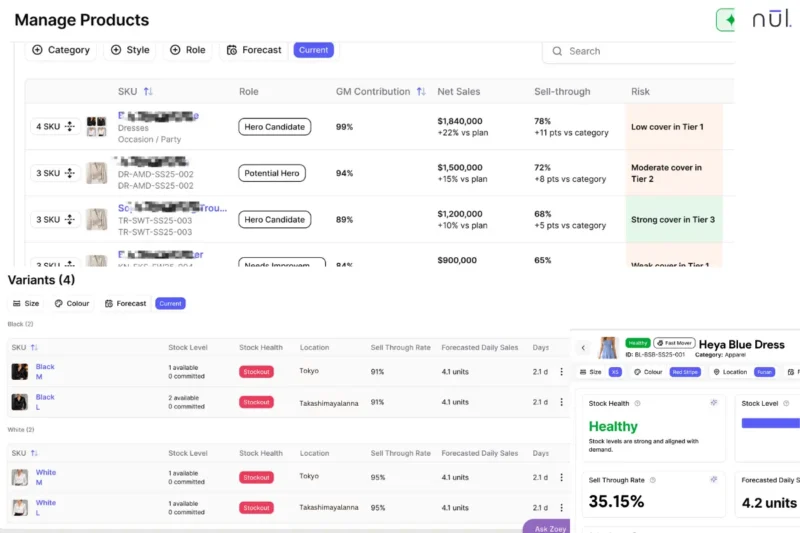The height and width of the screenshot is (533, 800).
Task: Click the Stockout badge for Black M
Action: click(x=256, y=372)
